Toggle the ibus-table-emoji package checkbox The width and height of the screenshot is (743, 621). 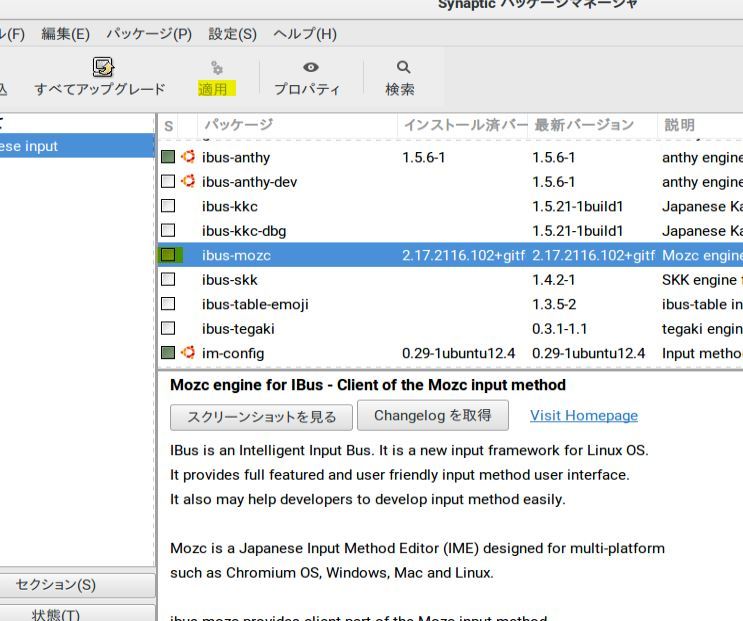[x=168, y=304]
